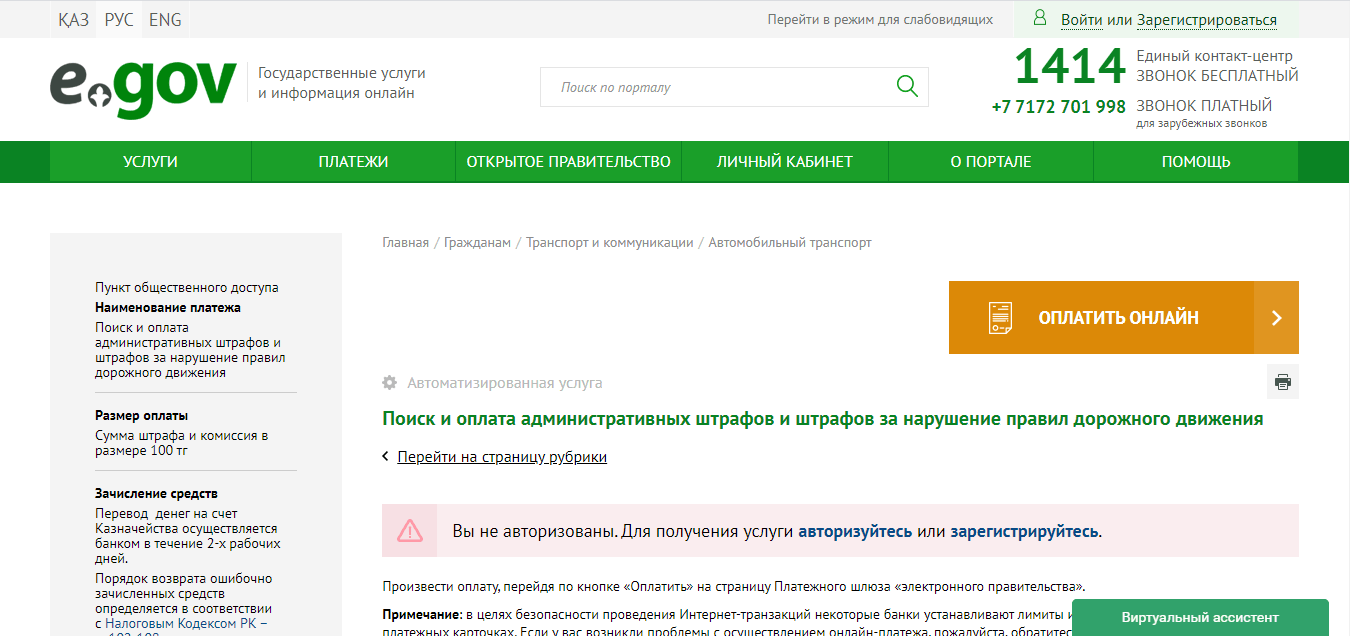Click the Транспорт и коммуникации breadcrumb
Image resolution: width=1350 pixels, height=636 pixels.
(609, 243)
